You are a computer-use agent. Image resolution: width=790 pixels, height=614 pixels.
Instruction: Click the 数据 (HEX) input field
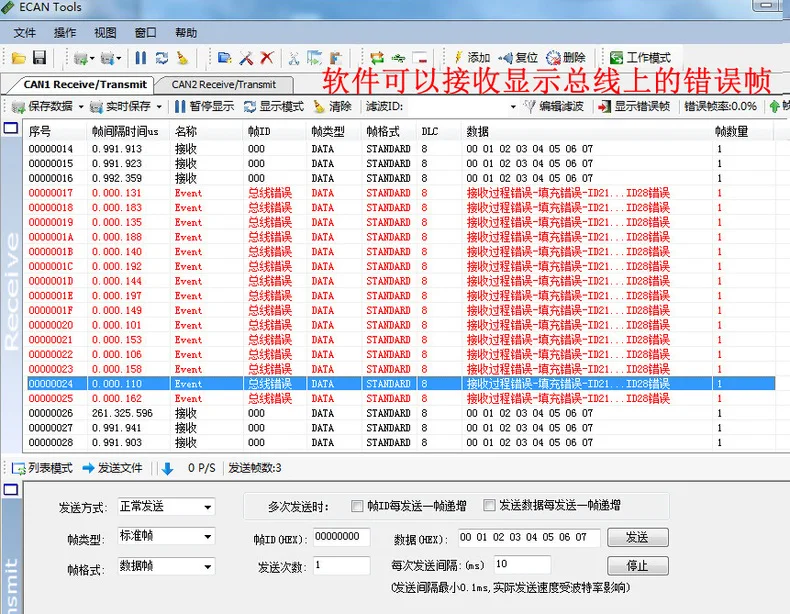click(529, 537)
